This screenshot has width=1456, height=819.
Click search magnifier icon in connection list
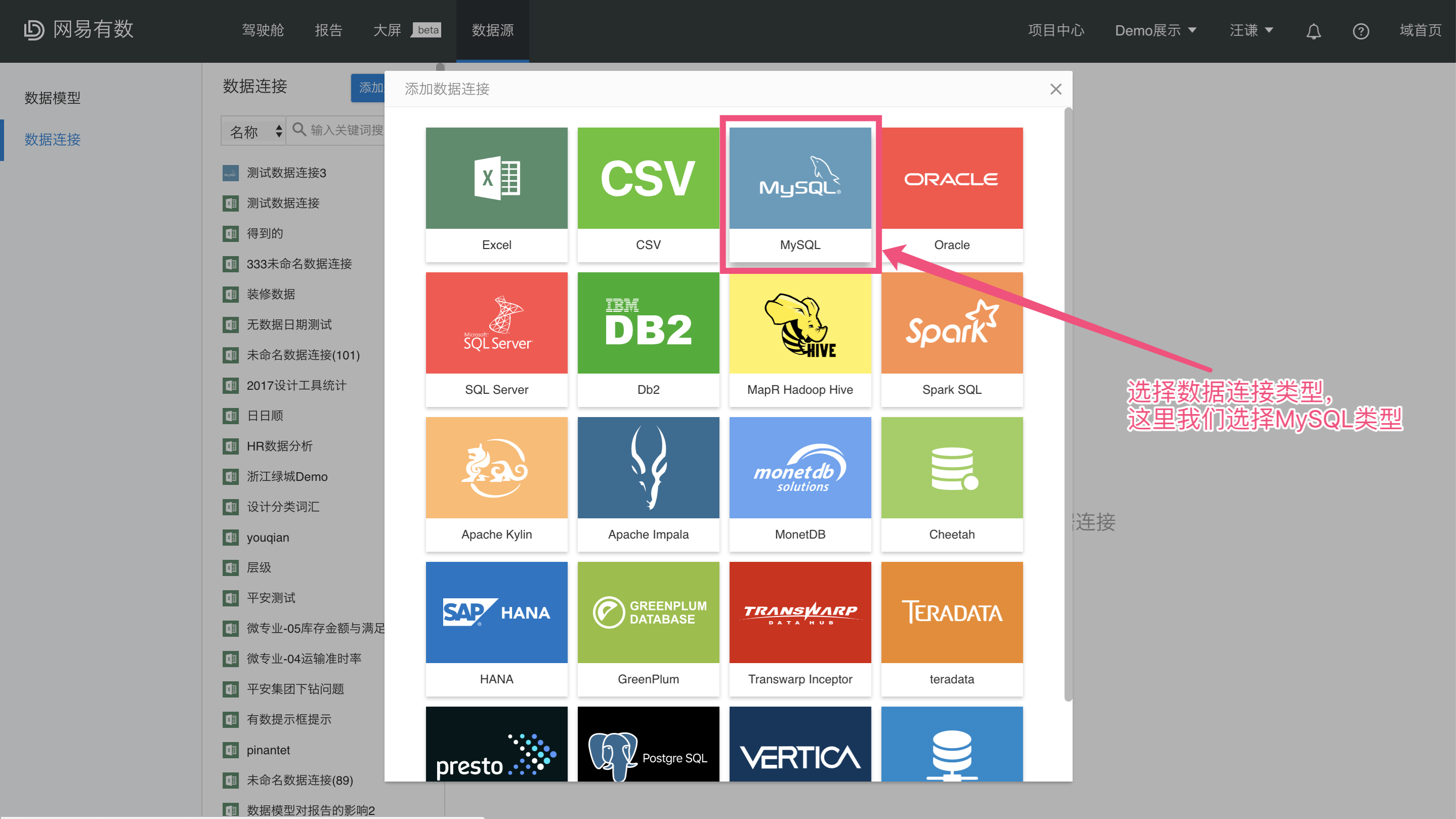tap(299, 130)
